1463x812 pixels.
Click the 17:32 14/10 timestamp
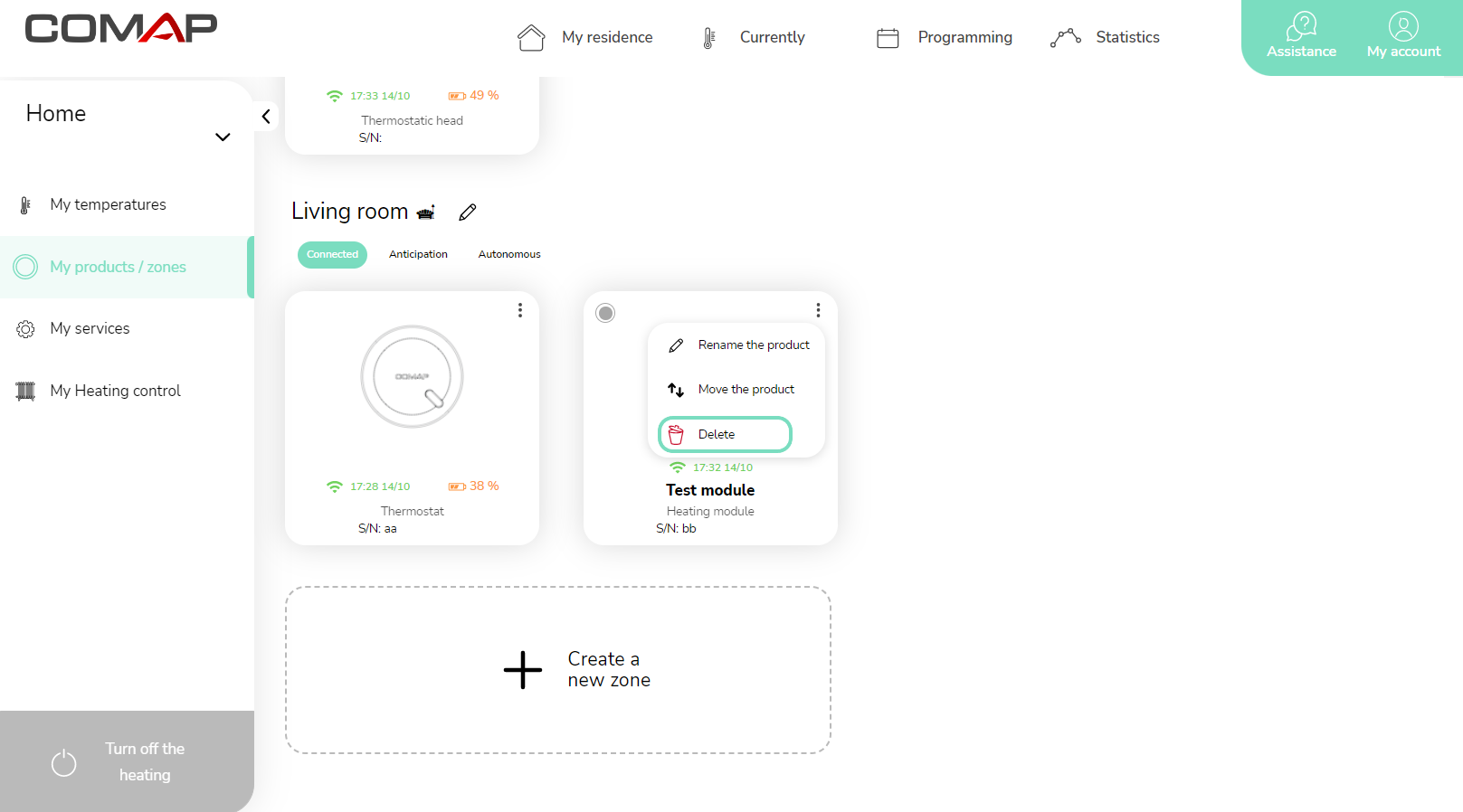tap(723, 467)
